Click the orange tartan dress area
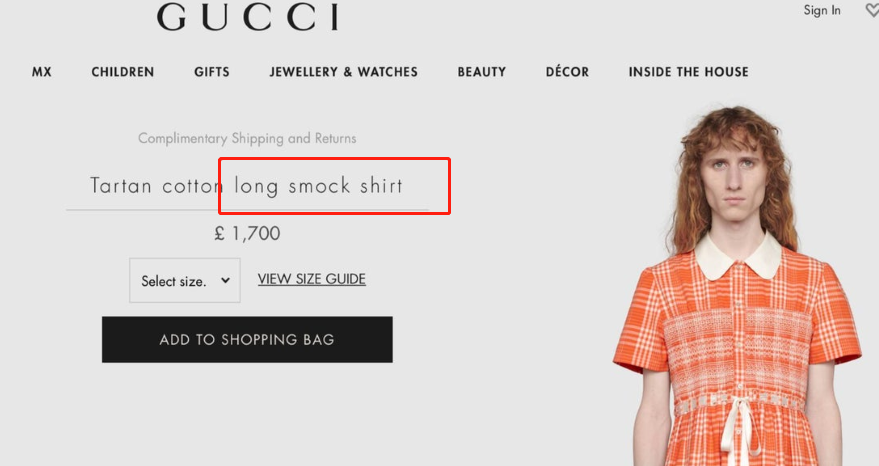Screen dimensions: 879x466 click(739, 359)
